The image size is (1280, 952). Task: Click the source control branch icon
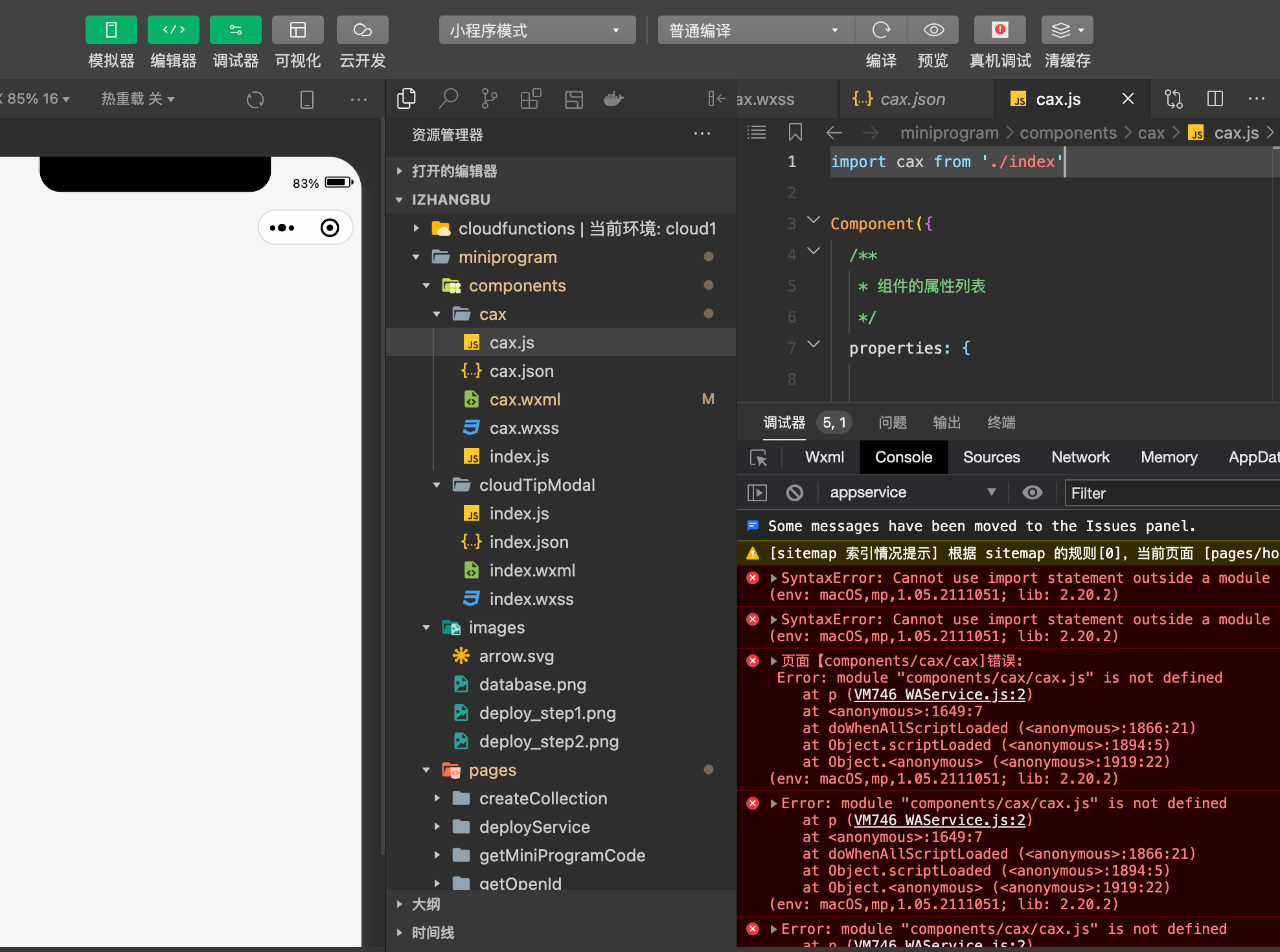pos(489,99)
